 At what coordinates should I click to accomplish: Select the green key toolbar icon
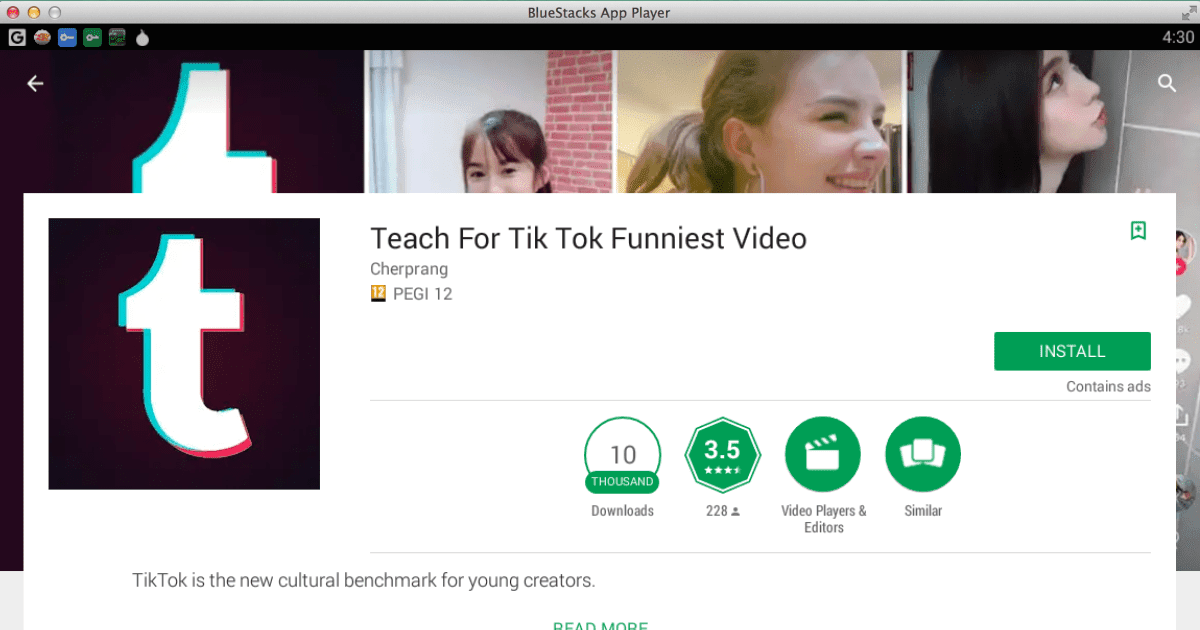pos(92,37)
